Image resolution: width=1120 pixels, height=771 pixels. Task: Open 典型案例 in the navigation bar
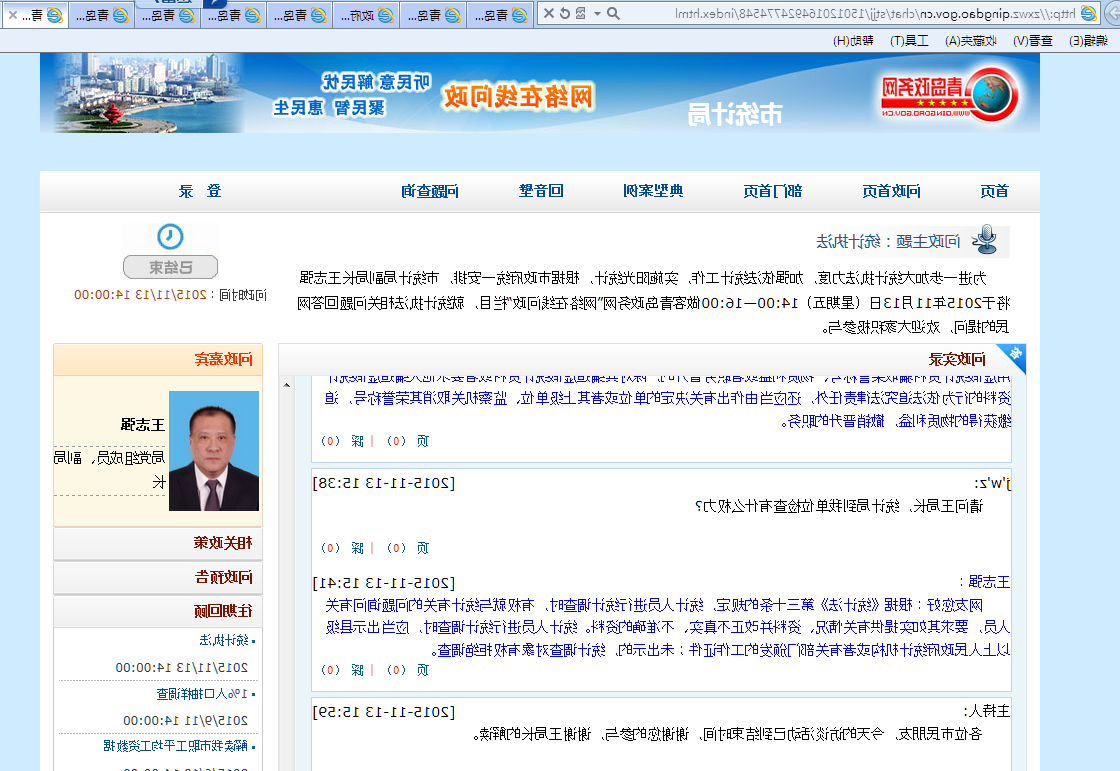653,191
